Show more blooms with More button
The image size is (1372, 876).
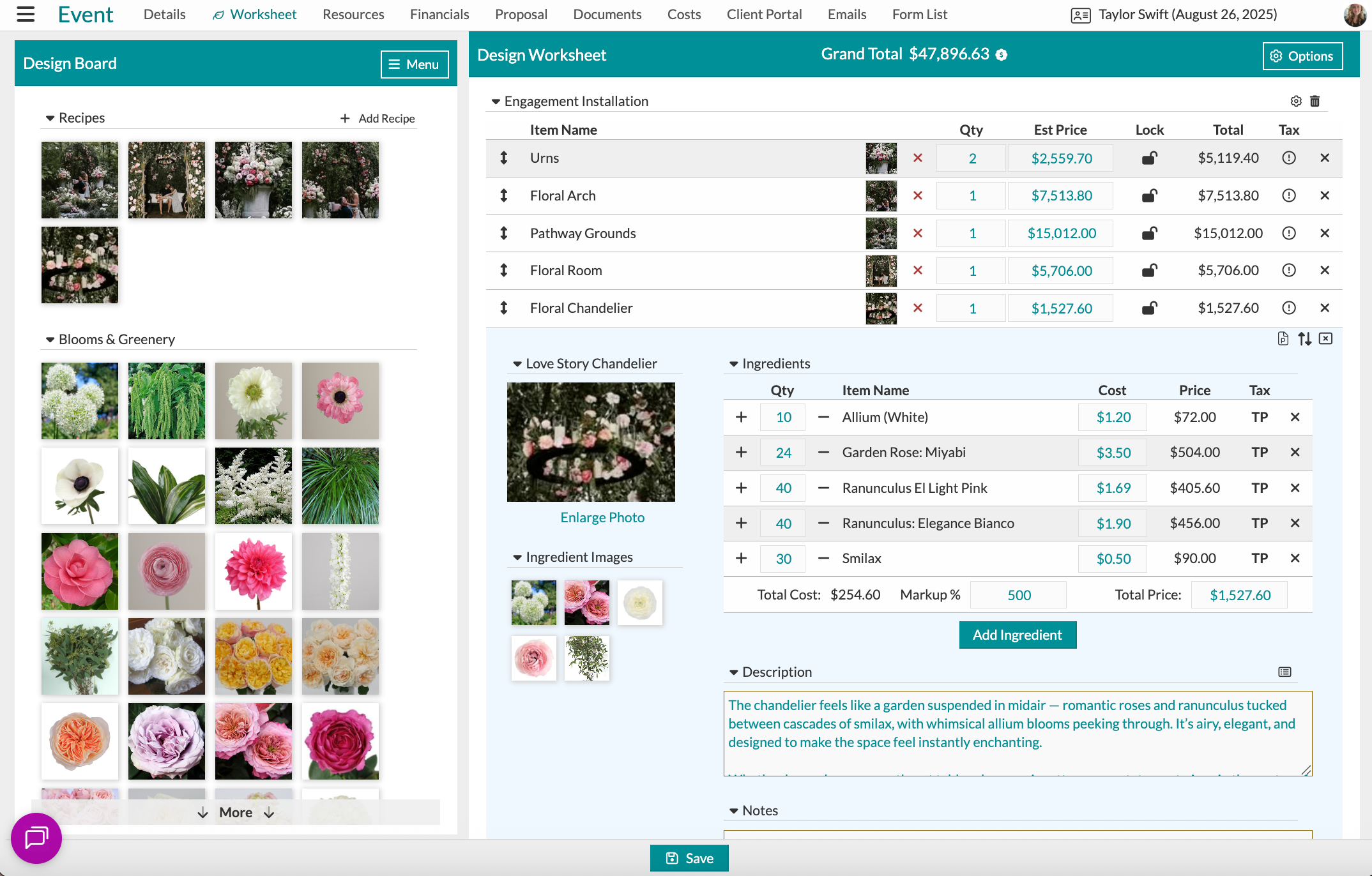point(236,812)
